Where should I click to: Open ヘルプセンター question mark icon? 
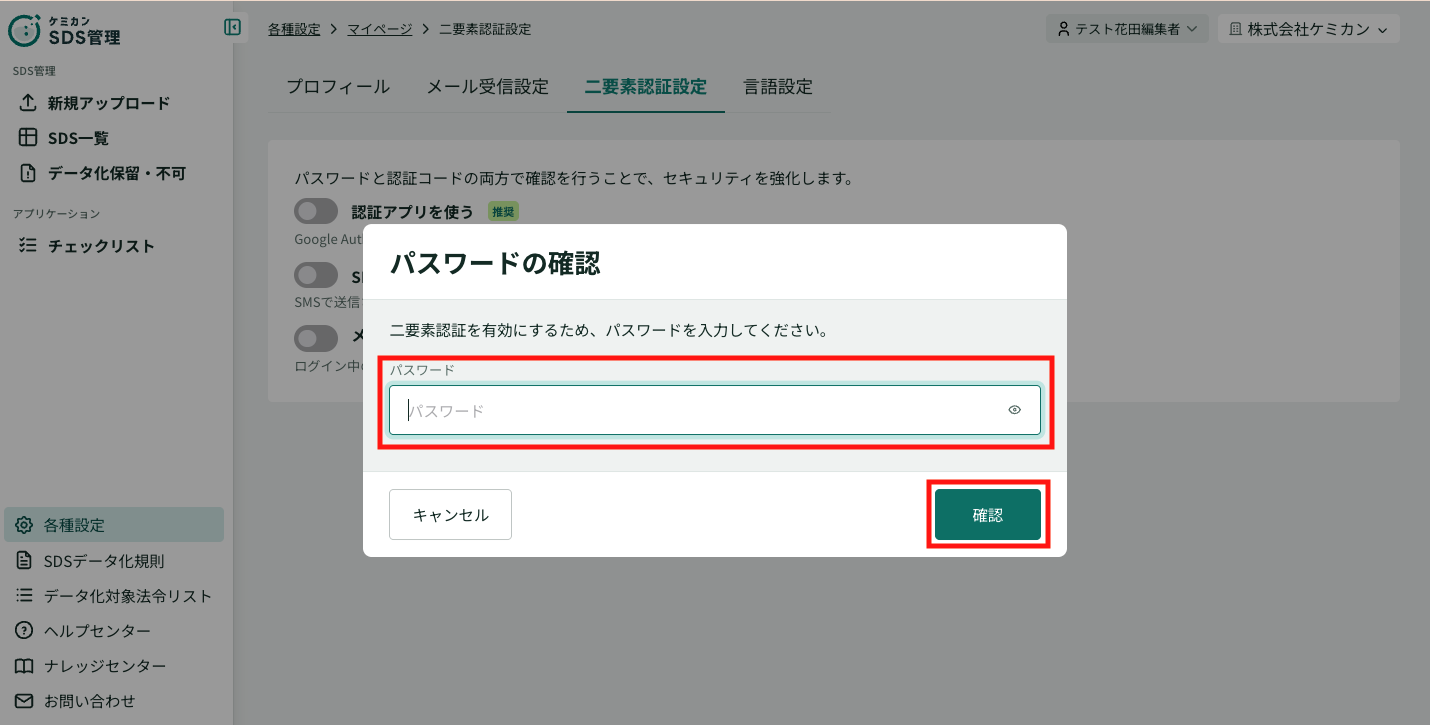click(x=24, y=631)
